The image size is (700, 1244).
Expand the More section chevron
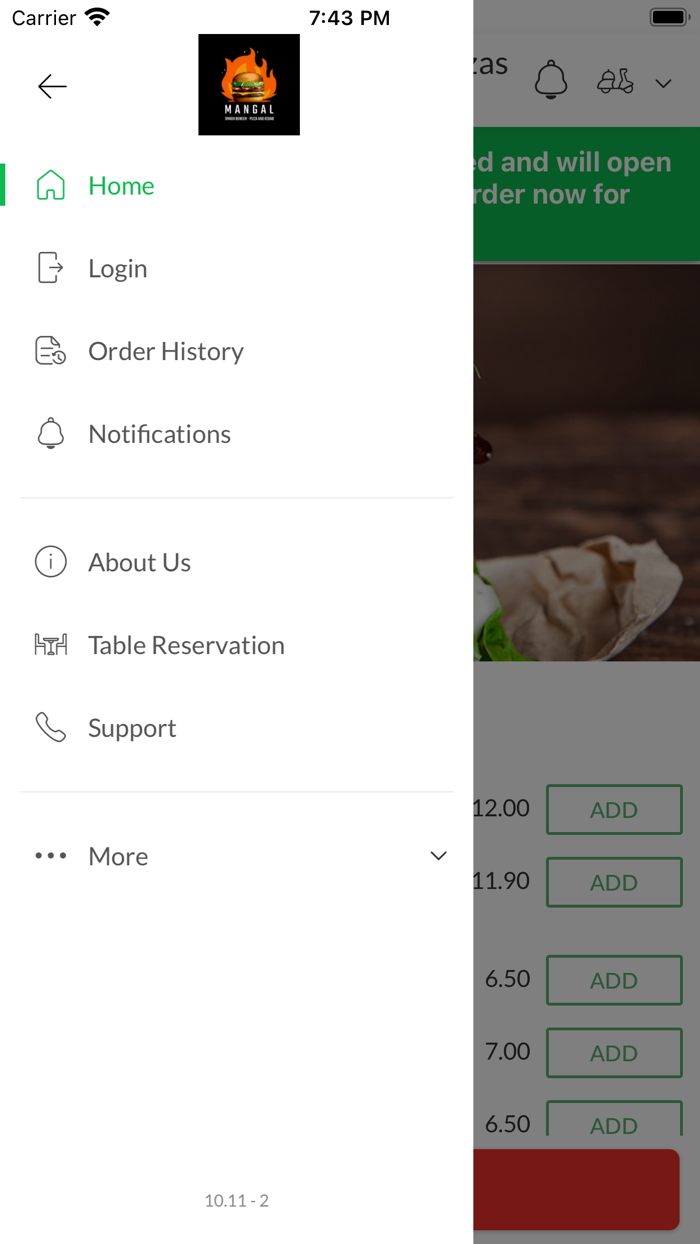tap(438, 856)
